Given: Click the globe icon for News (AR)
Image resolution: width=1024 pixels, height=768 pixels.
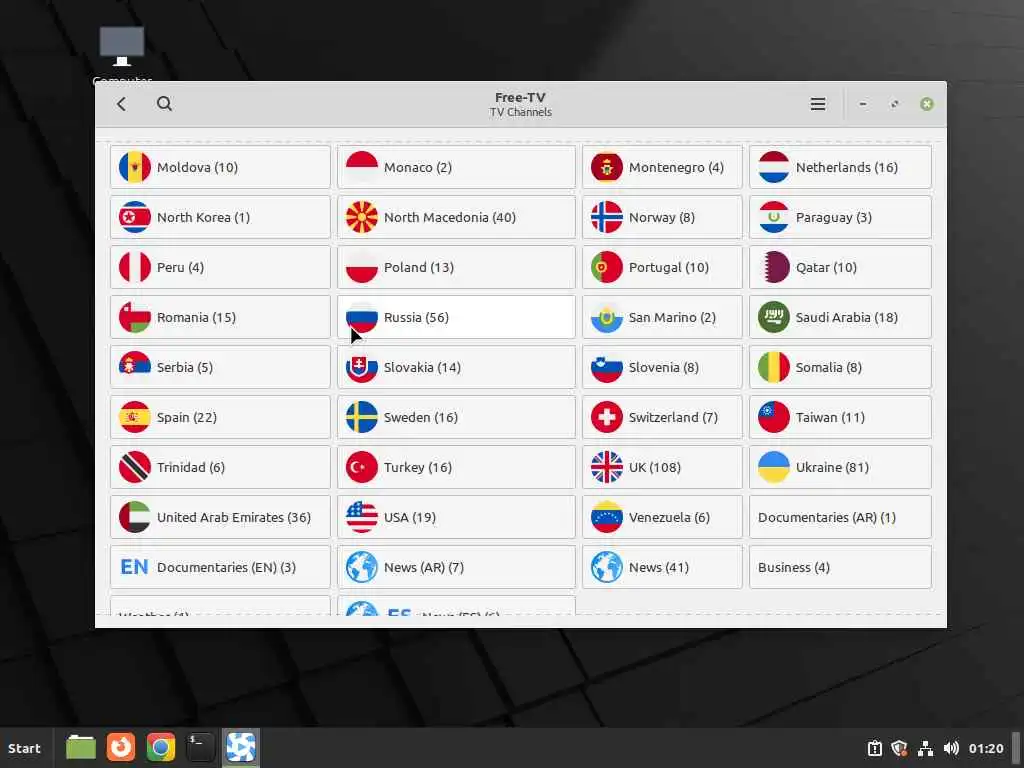Looking at the screenshot, I should tap(362, 567).
